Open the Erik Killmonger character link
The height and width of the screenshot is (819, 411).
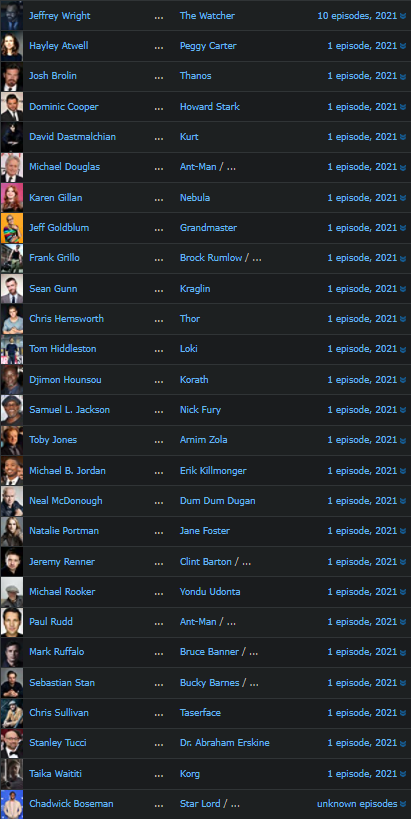(x=213, y=471)
